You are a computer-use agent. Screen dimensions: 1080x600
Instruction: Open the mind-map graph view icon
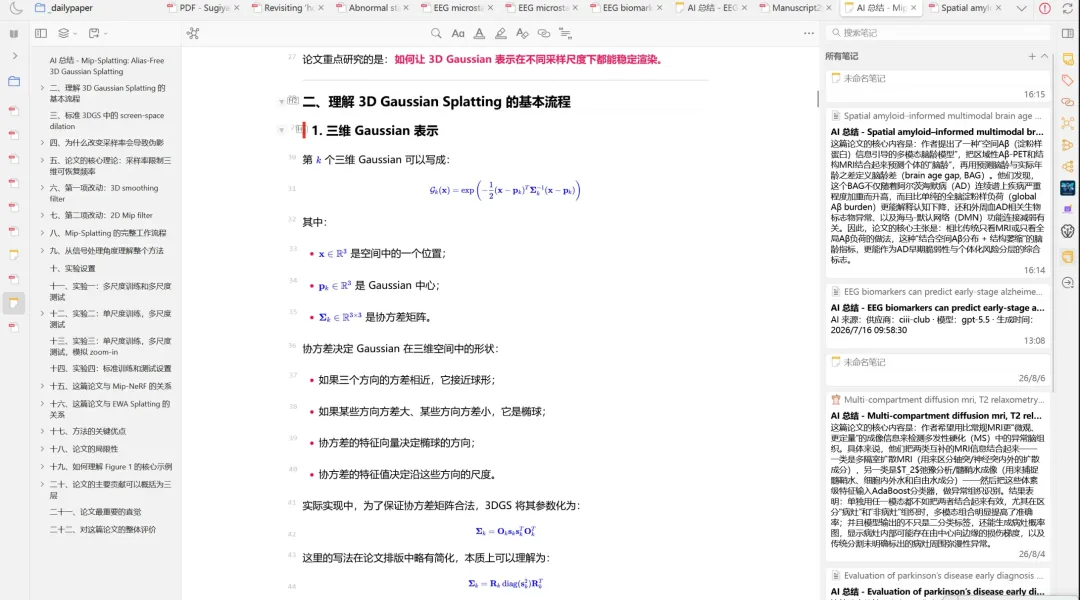(x=193, y=33)
